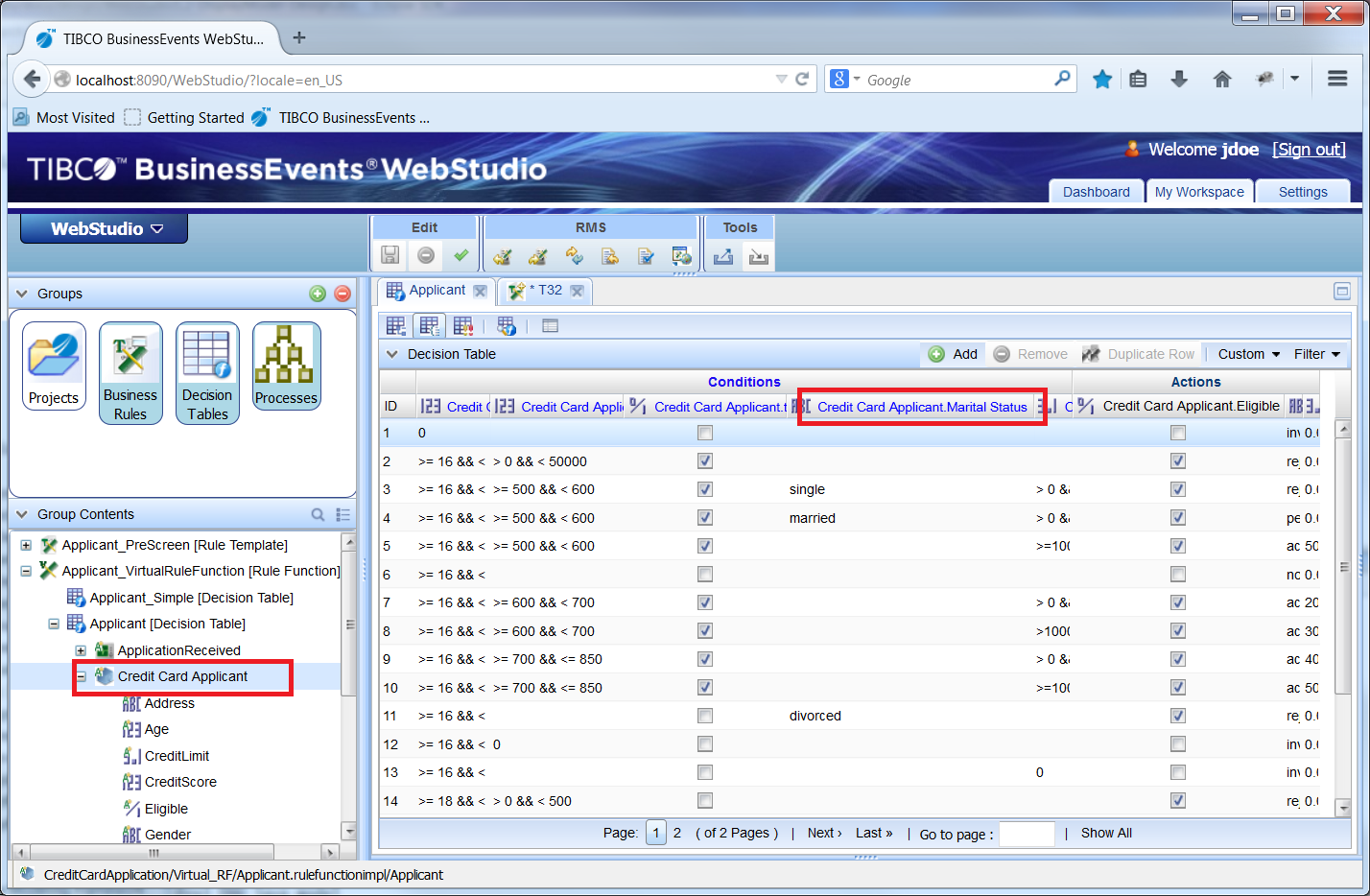Click the Save icon in Edit toolbar

pyautogui.click(x=390, y=255)
